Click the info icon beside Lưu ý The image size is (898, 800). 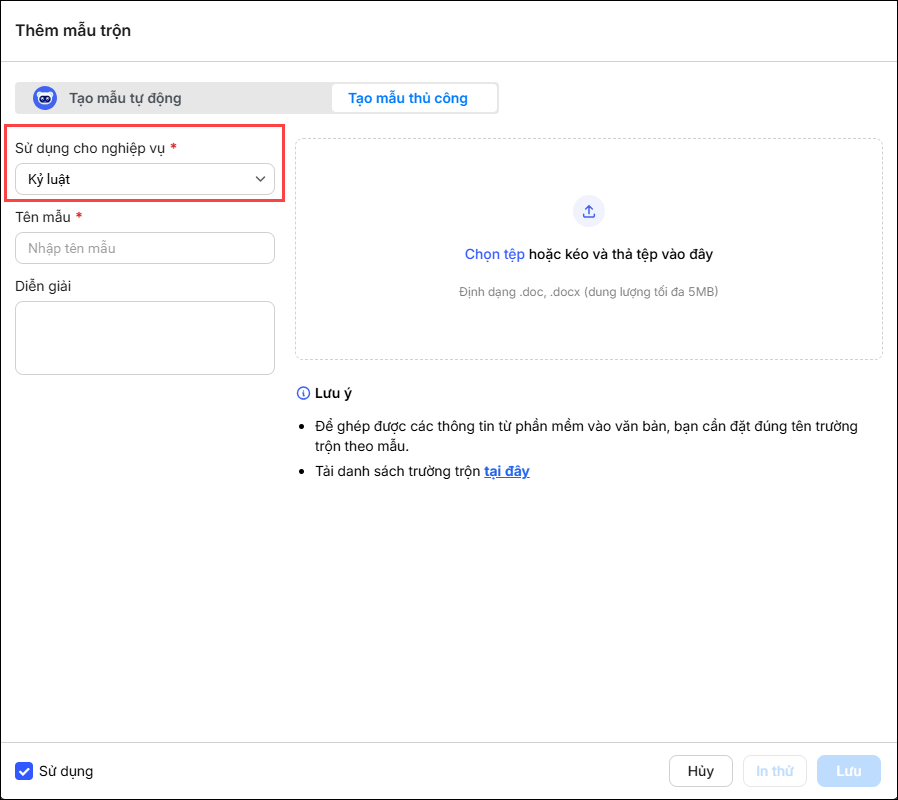(x=304, y=393)
